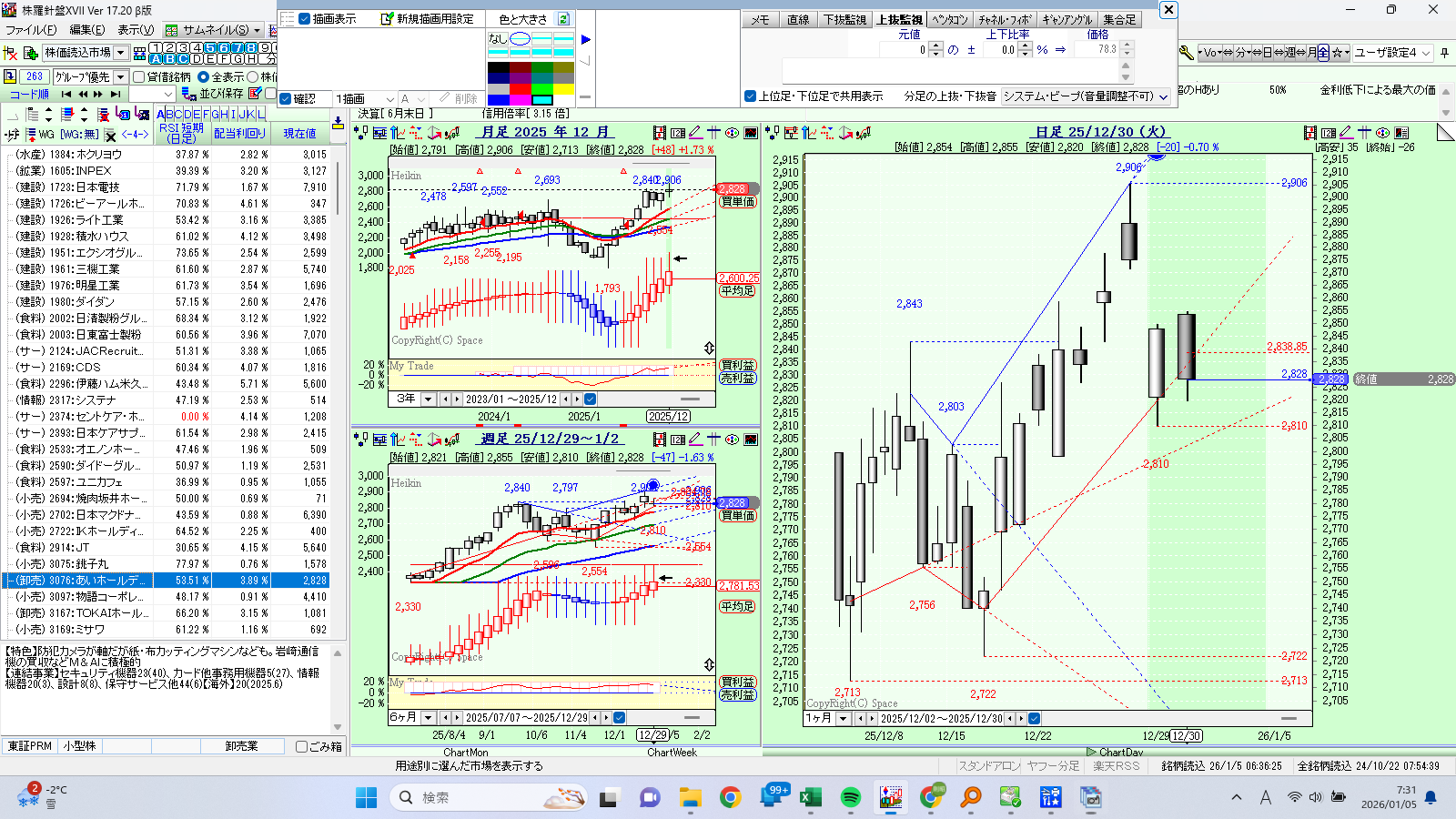Screen dimensions: 1456x819
Task: Click the yellow download arrow icon above list
Action: click(x=338, y=122)
